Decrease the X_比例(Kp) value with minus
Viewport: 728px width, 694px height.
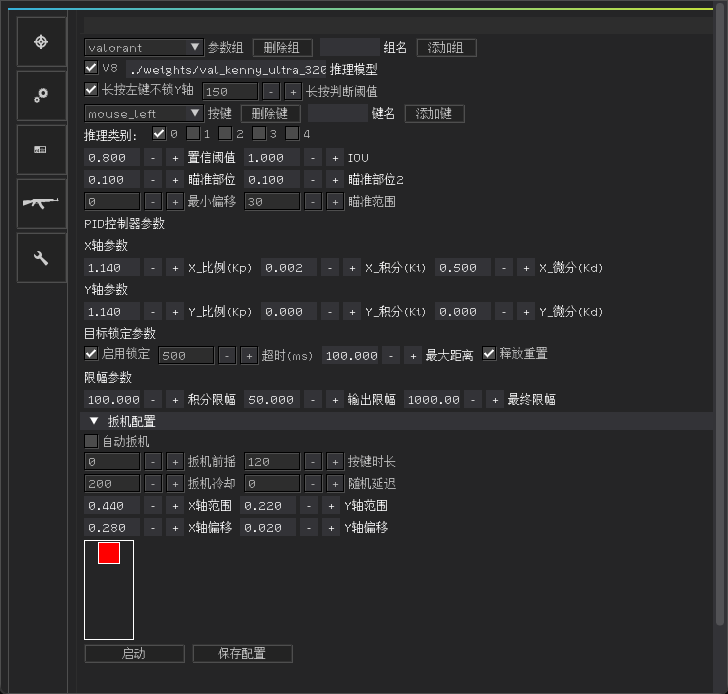tap(152, 268)
